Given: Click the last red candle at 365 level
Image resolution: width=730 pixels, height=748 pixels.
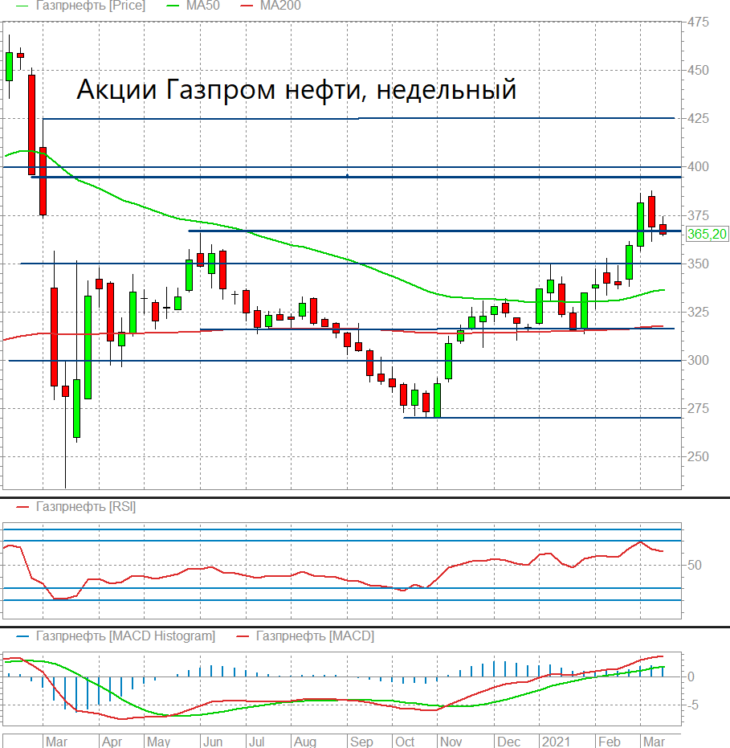Looking at the screenshot, I should [663, 229].
